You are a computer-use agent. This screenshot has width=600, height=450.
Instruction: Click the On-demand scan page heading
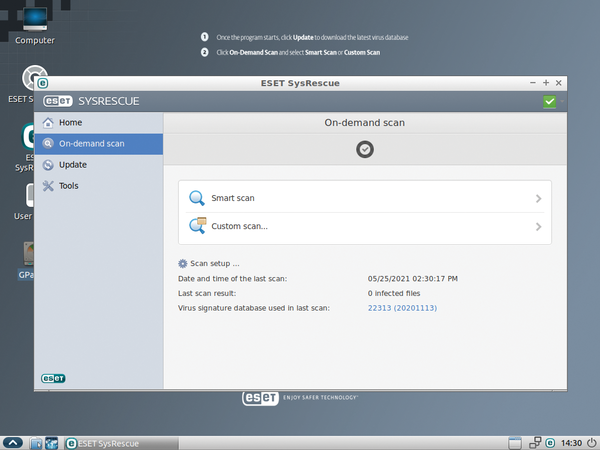365,123
